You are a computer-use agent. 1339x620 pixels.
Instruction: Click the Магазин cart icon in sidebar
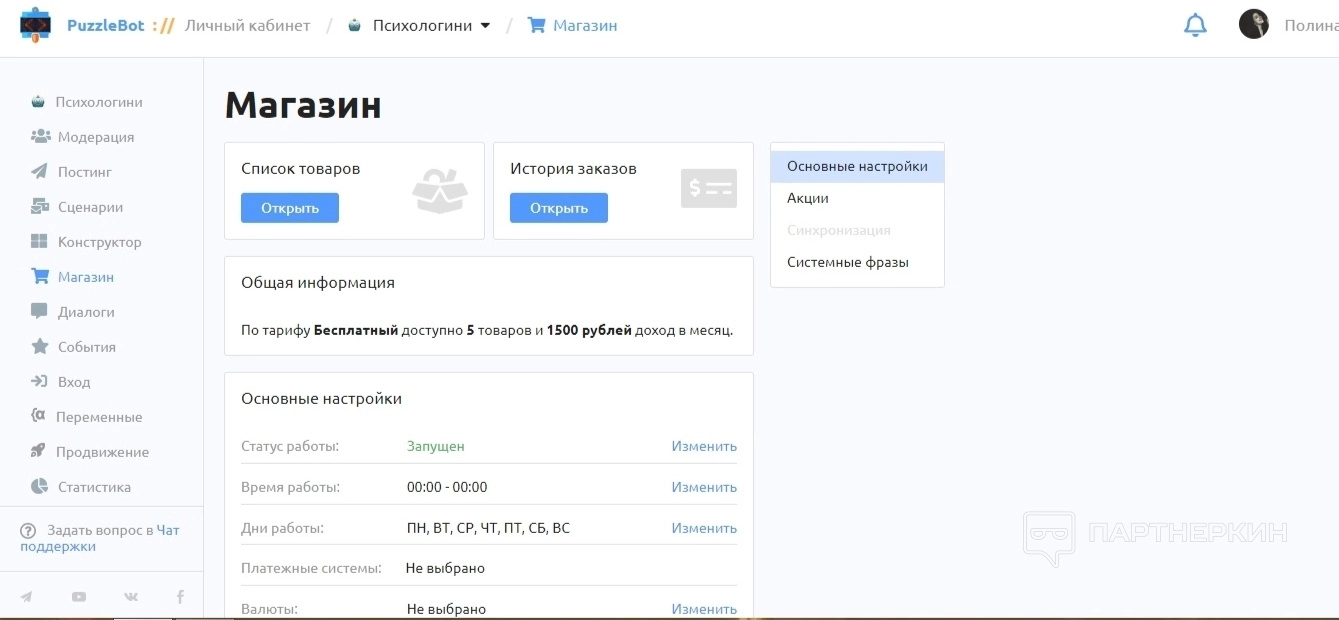coord(40,276)
